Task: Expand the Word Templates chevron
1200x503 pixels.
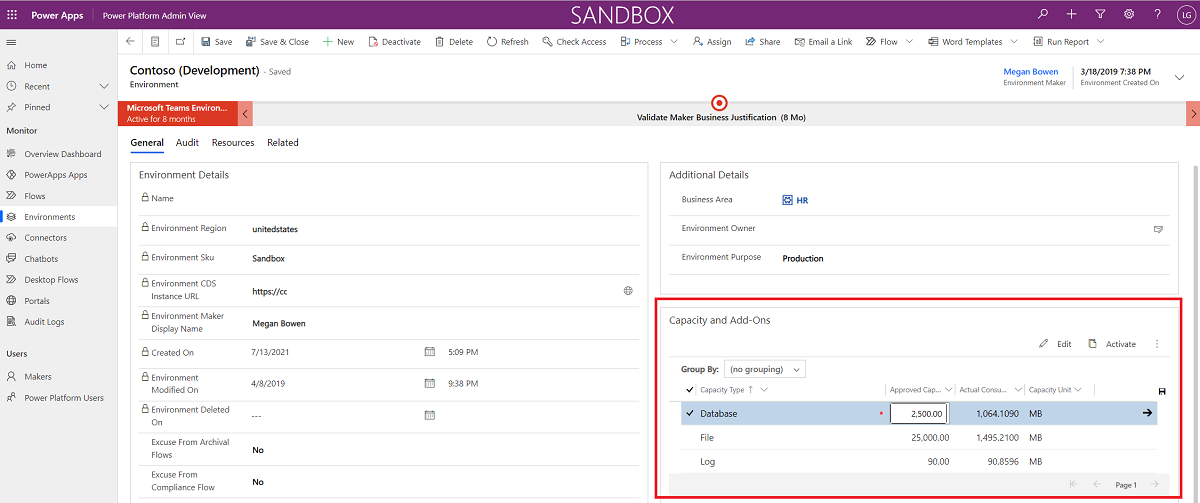Action: [x=1013, y=42]
